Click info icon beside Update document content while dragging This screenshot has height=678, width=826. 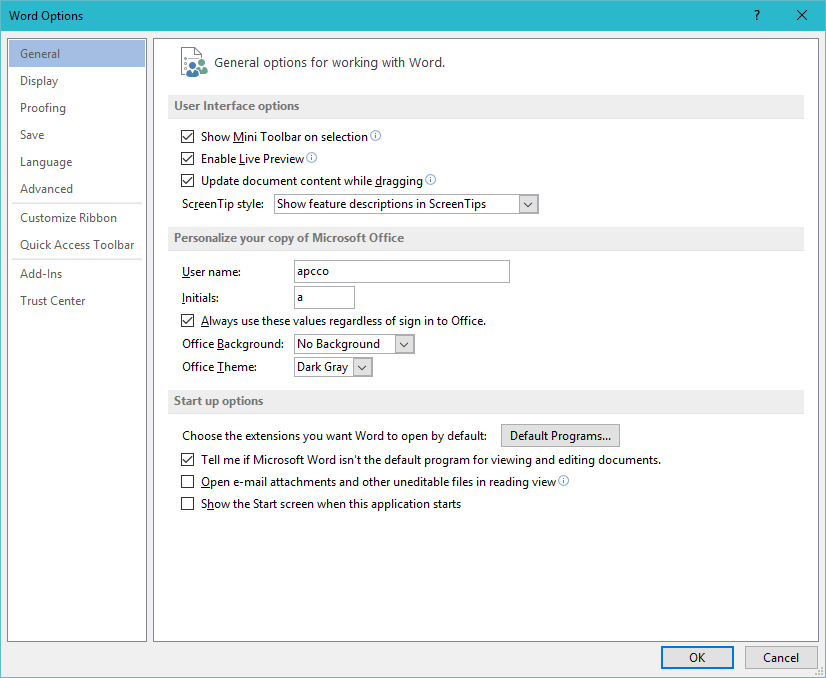click(x=431, y=180)
